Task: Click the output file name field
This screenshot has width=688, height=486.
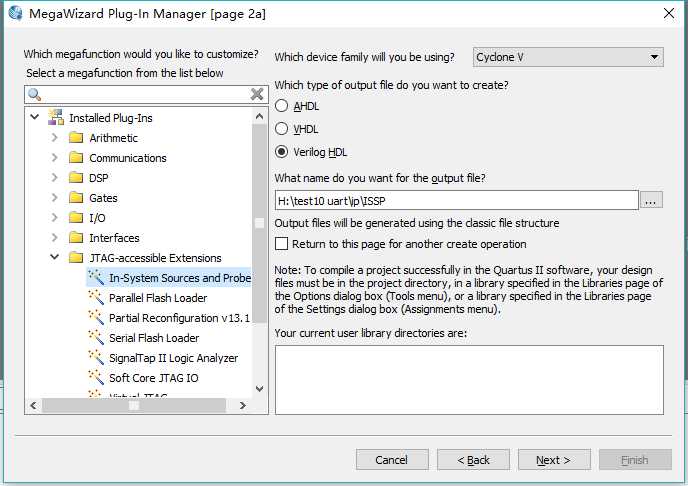Action: click(457, 200)
